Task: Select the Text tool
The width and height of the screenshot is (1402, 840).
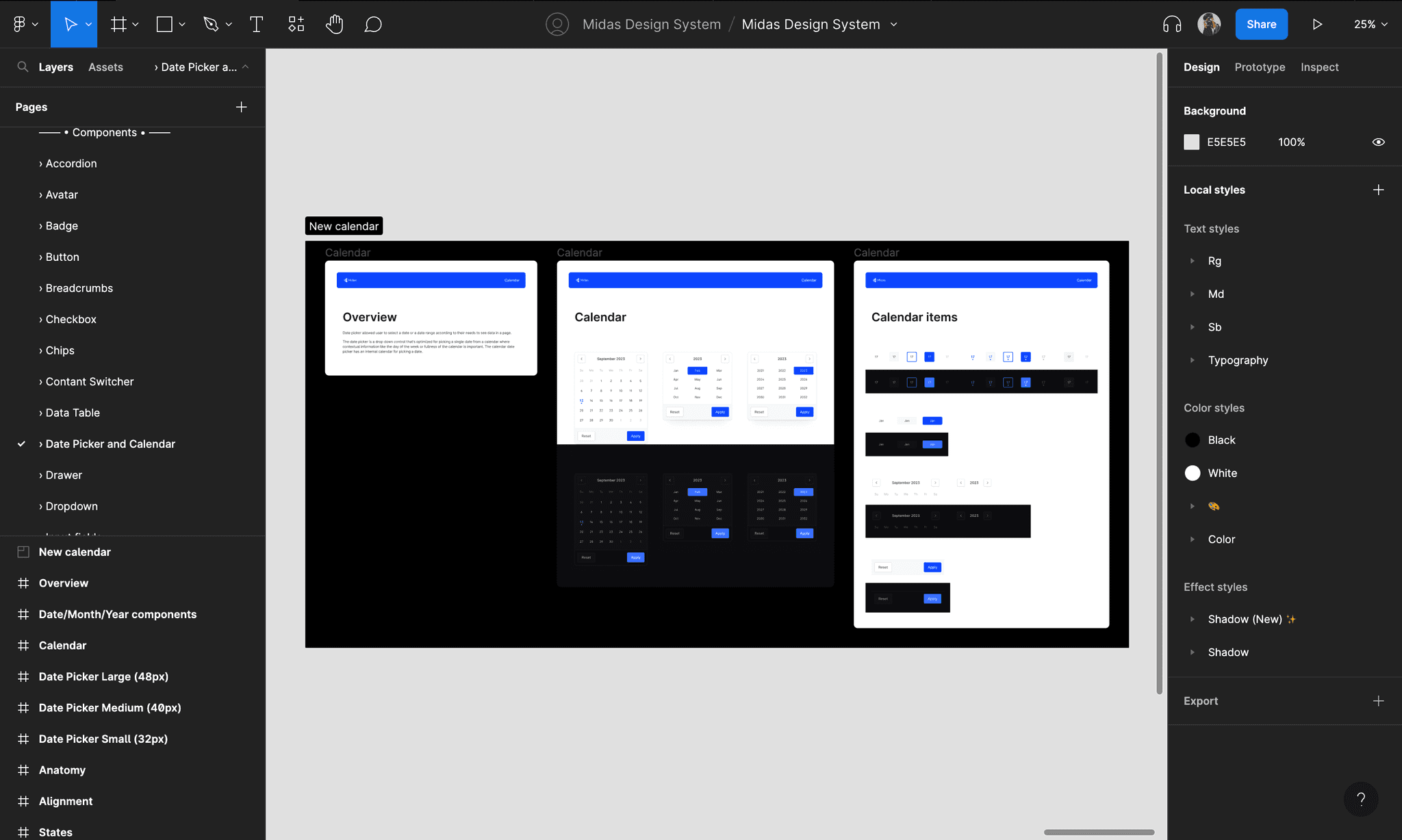Action: click(x=257, y=25)
